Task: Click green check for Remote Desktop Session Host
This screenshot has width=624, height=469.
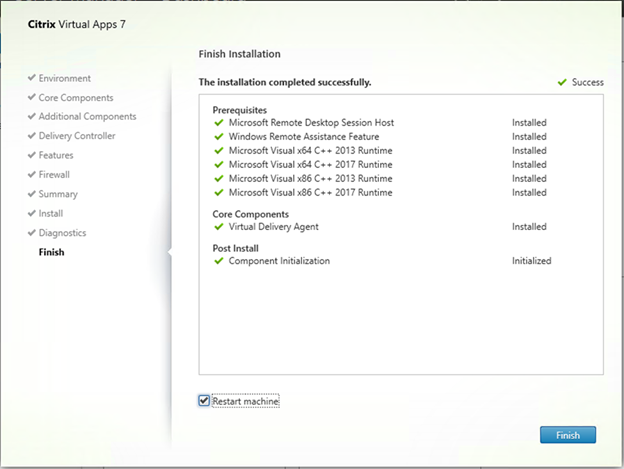Action: 218,123
